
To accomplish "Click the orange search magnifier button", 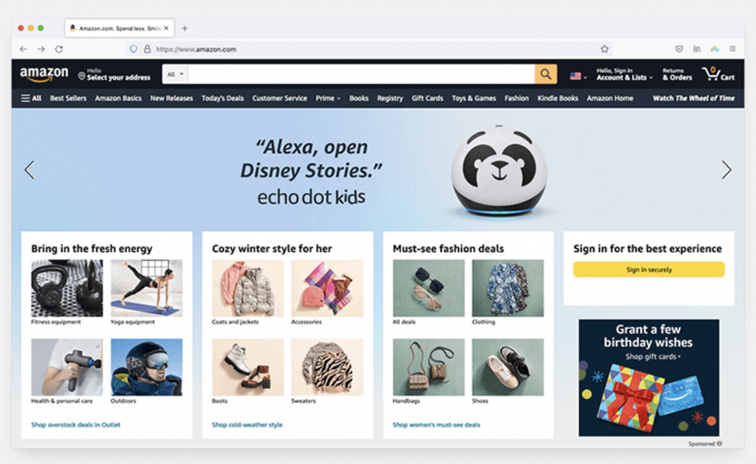I will (x=546, y=74).
